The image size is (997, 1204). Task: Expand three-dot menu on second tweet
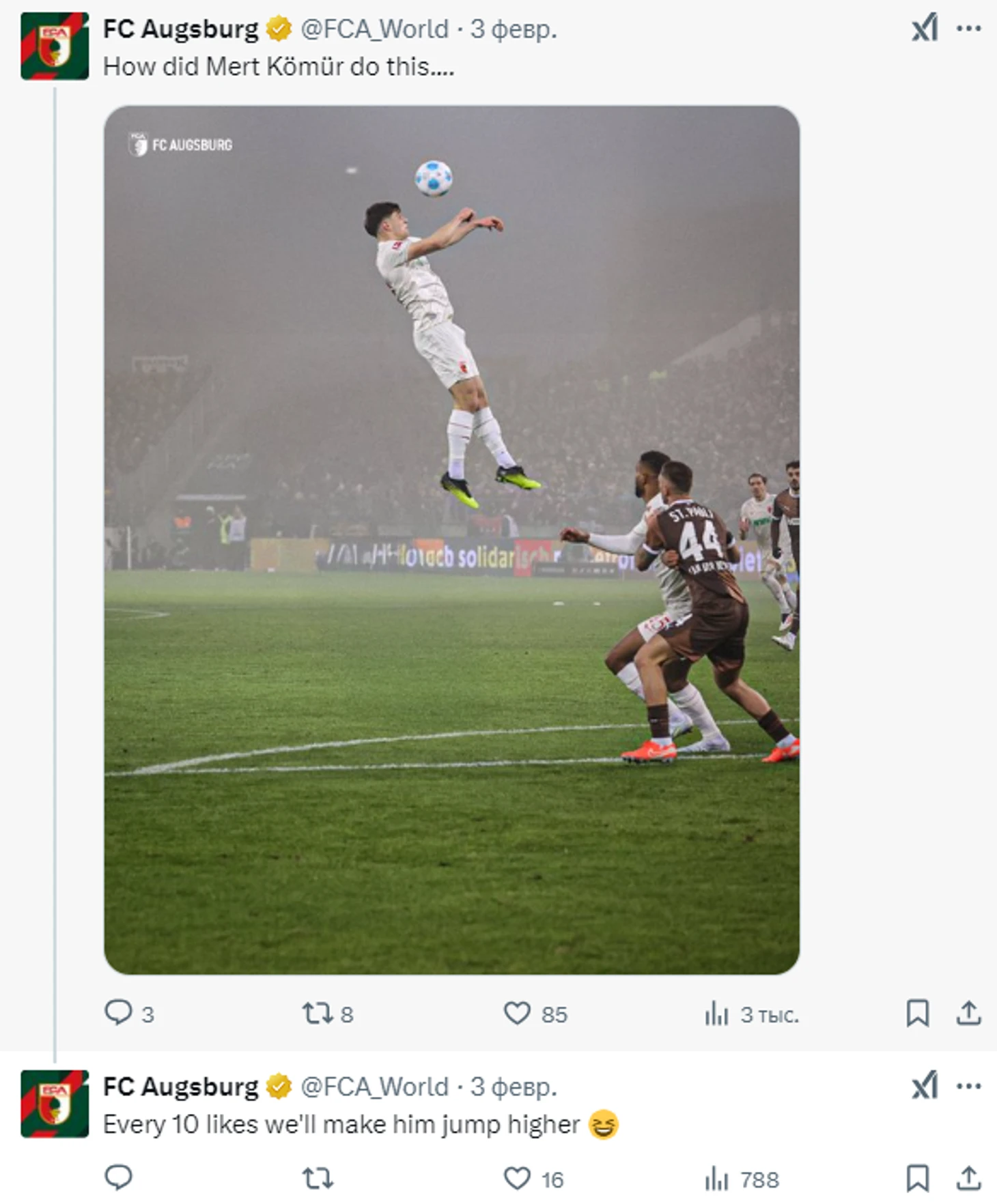coord(968,1086)
